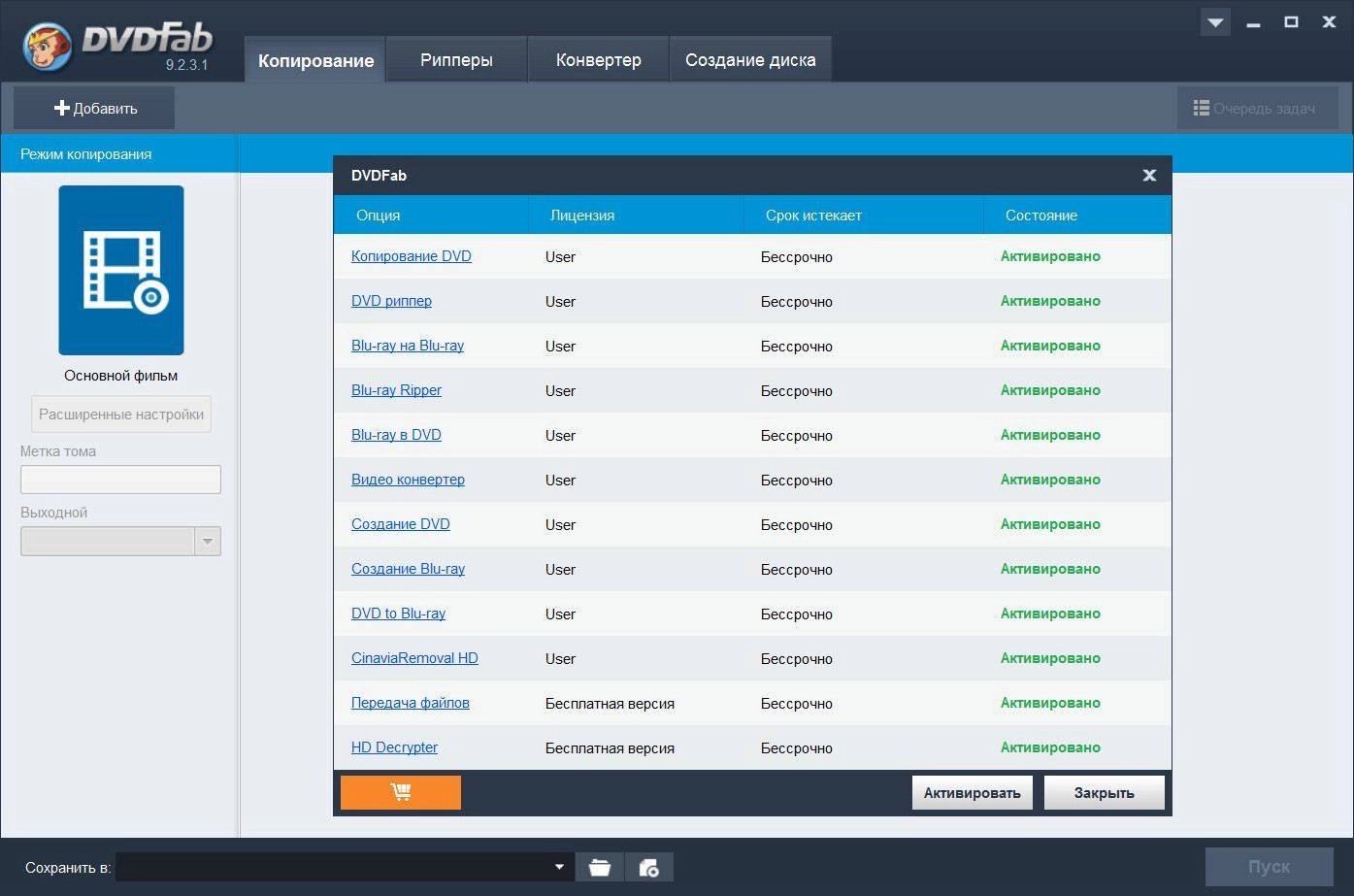Open the Создание диска tab
1354x896 pixels.
pos(750,60)
